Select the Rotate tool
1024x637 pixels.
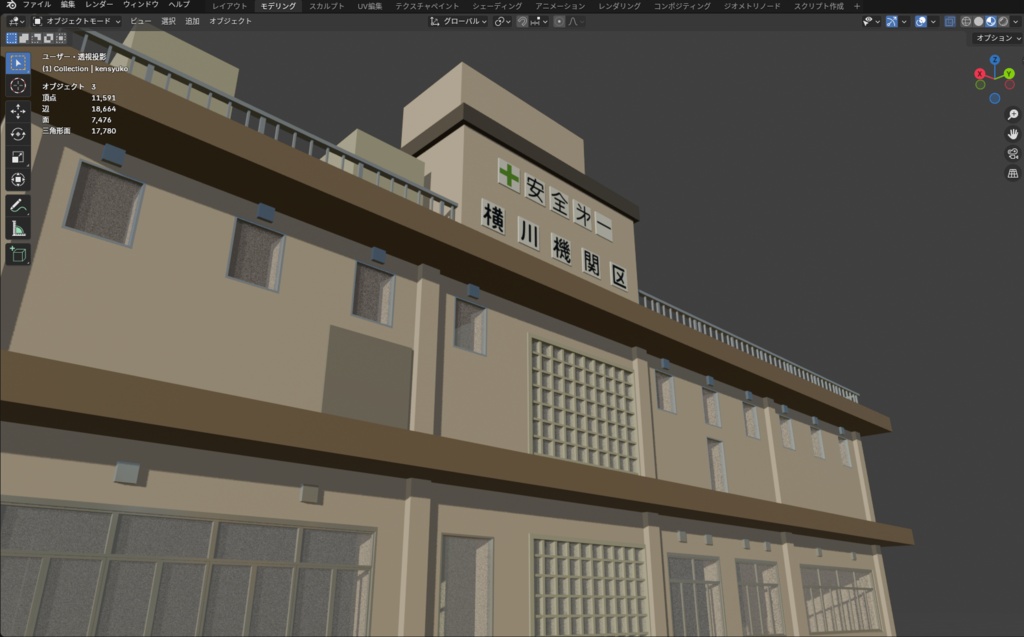coord(18,134)
